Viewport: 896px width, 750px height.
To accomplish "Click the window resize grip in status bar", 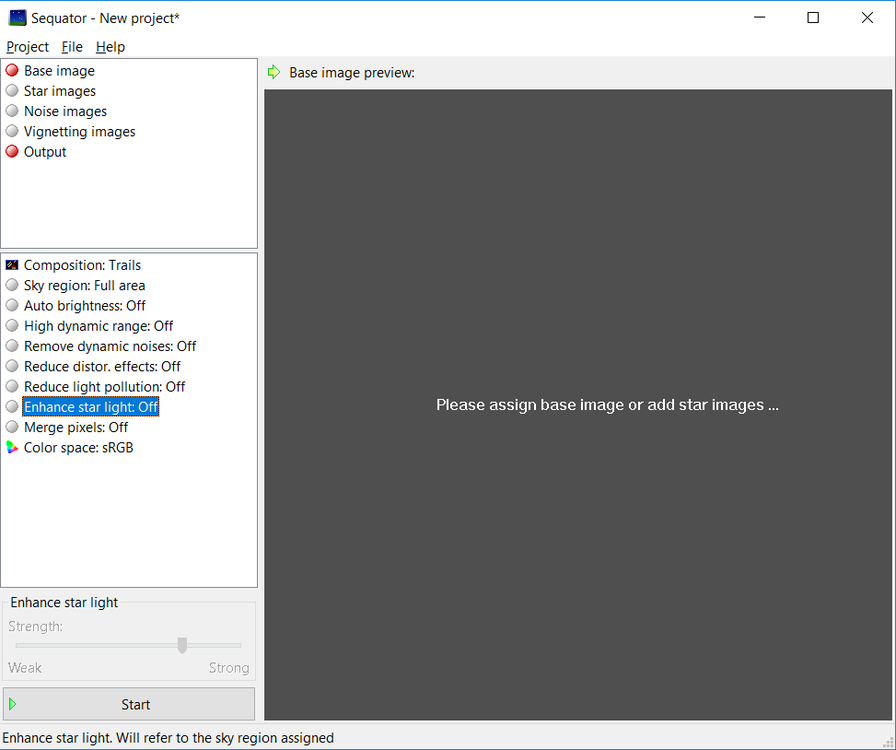I will coord(888,741).
